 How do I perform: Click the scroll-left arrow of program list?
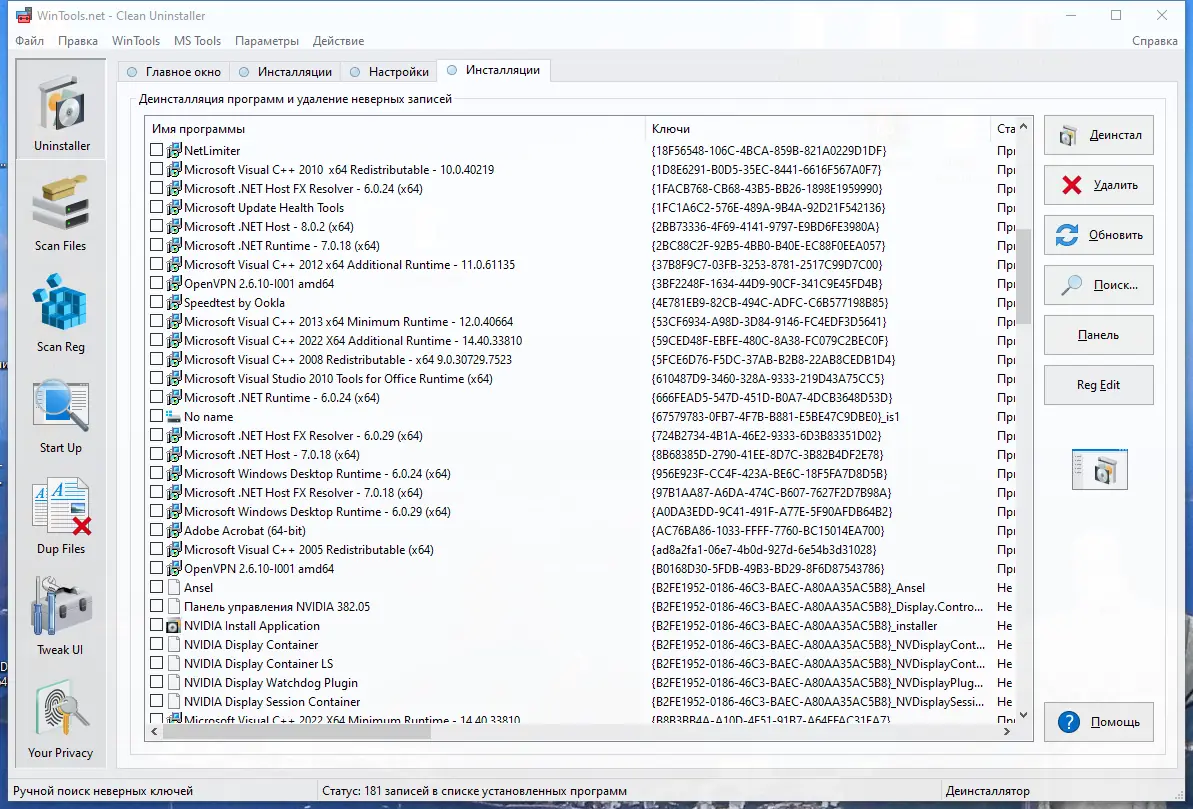(x=154, y=731)
